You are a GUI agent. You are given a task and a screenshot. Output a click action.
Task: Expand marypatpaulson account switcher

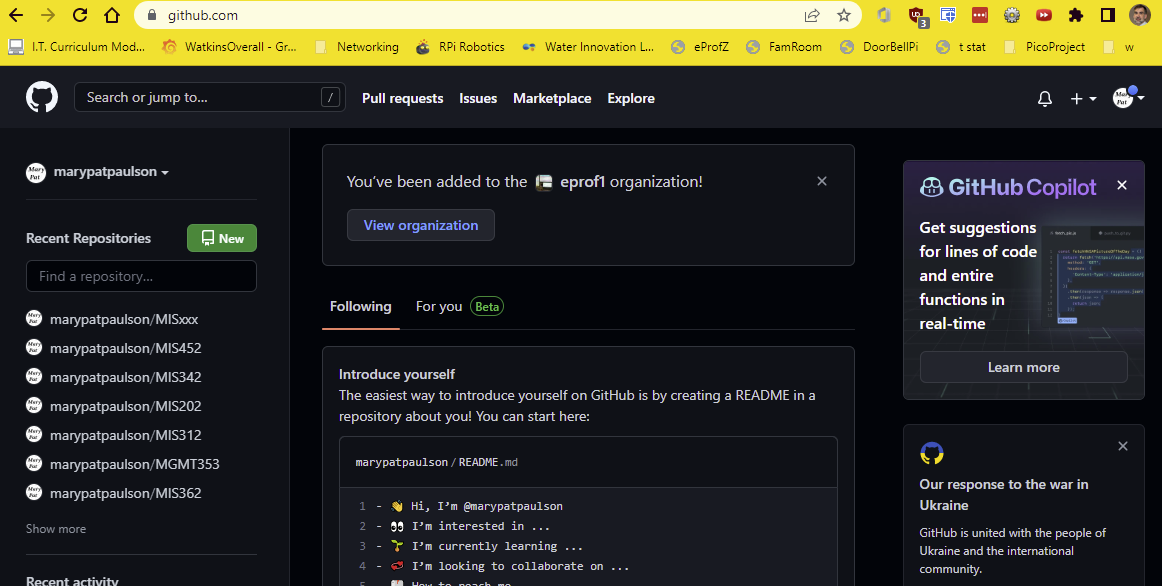(x=97, y=172)
